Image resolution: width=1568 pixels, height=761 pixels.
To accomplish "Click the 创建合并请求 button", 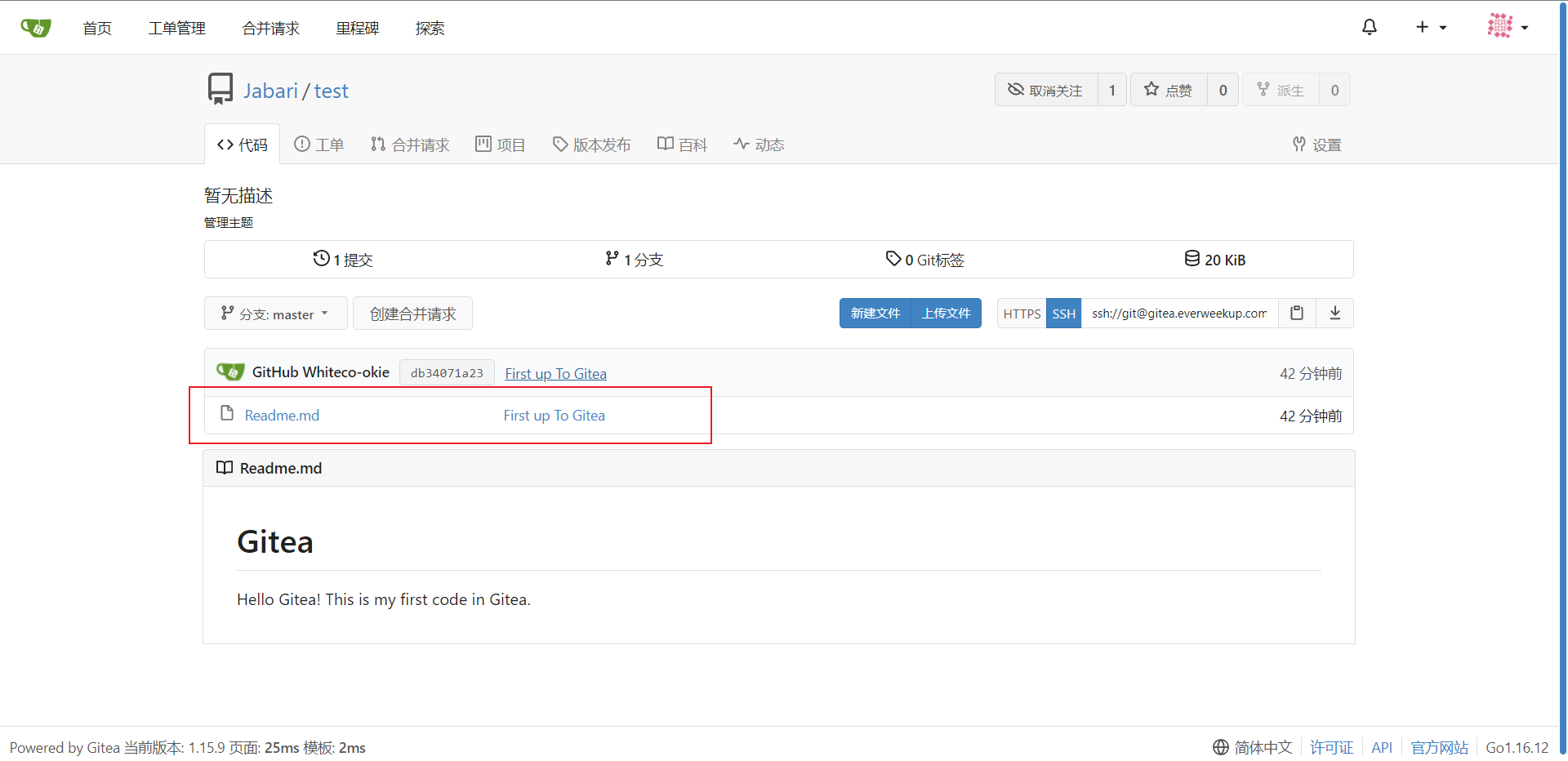I will click(412, 314).
